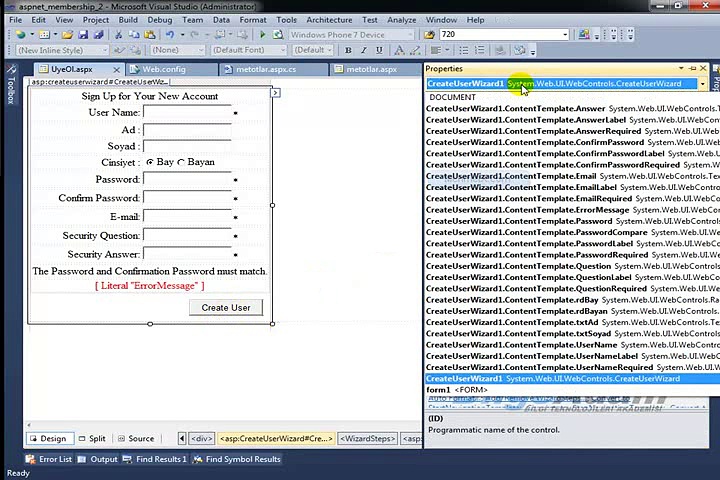Click the Background Color highlighter icon
The image size is (720, 480).
click(x=415, y=50)
